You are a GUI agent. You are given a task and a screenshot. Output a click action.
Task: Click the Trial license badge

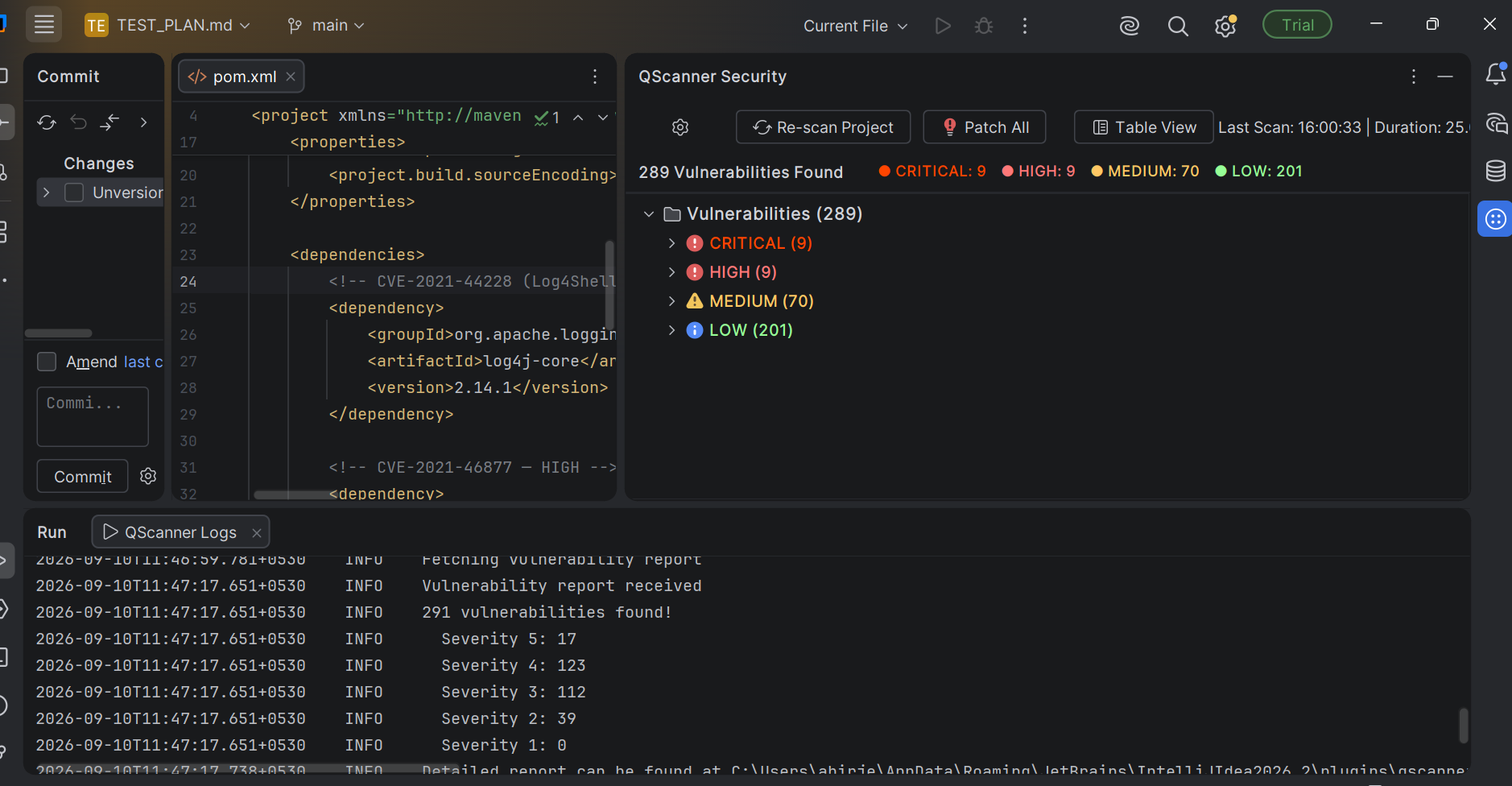click(x=1297, y=25)
